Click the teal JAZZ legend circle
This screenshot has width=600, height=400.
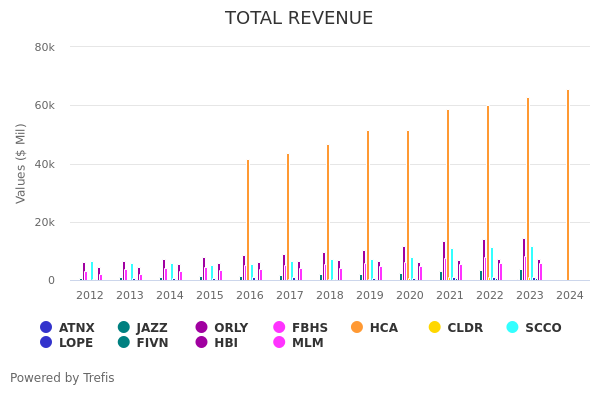click(x=124, y=328)
